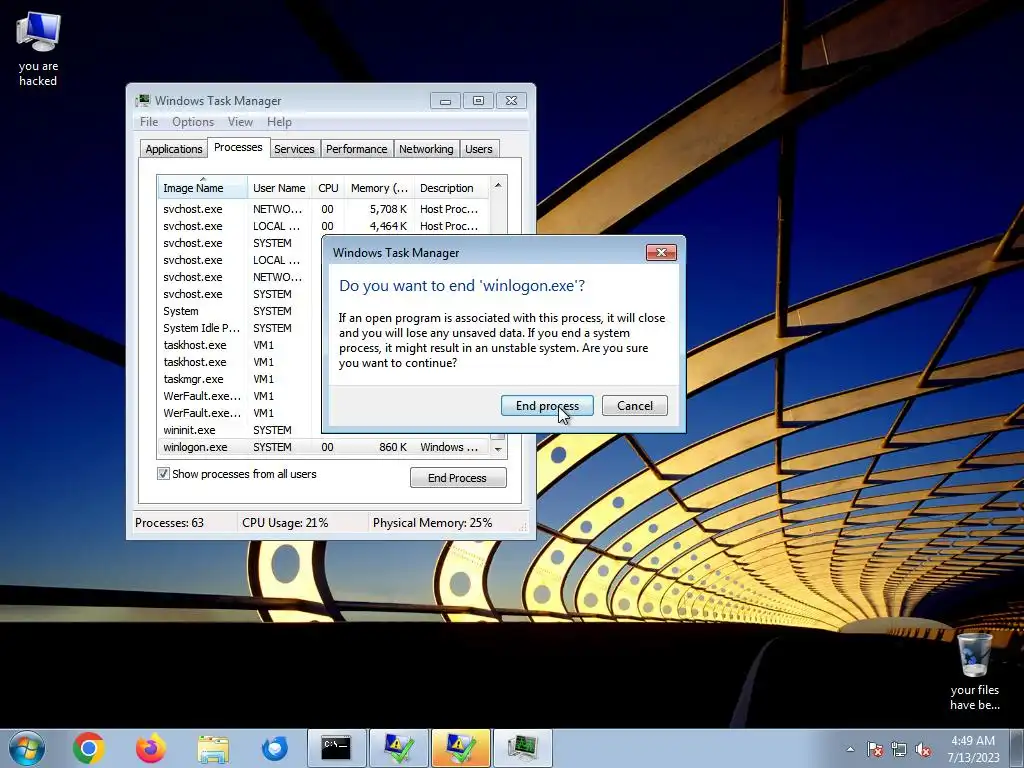Sort by CPU column header
This screenshot has width=1024, height=768.
tap(328, 187)
